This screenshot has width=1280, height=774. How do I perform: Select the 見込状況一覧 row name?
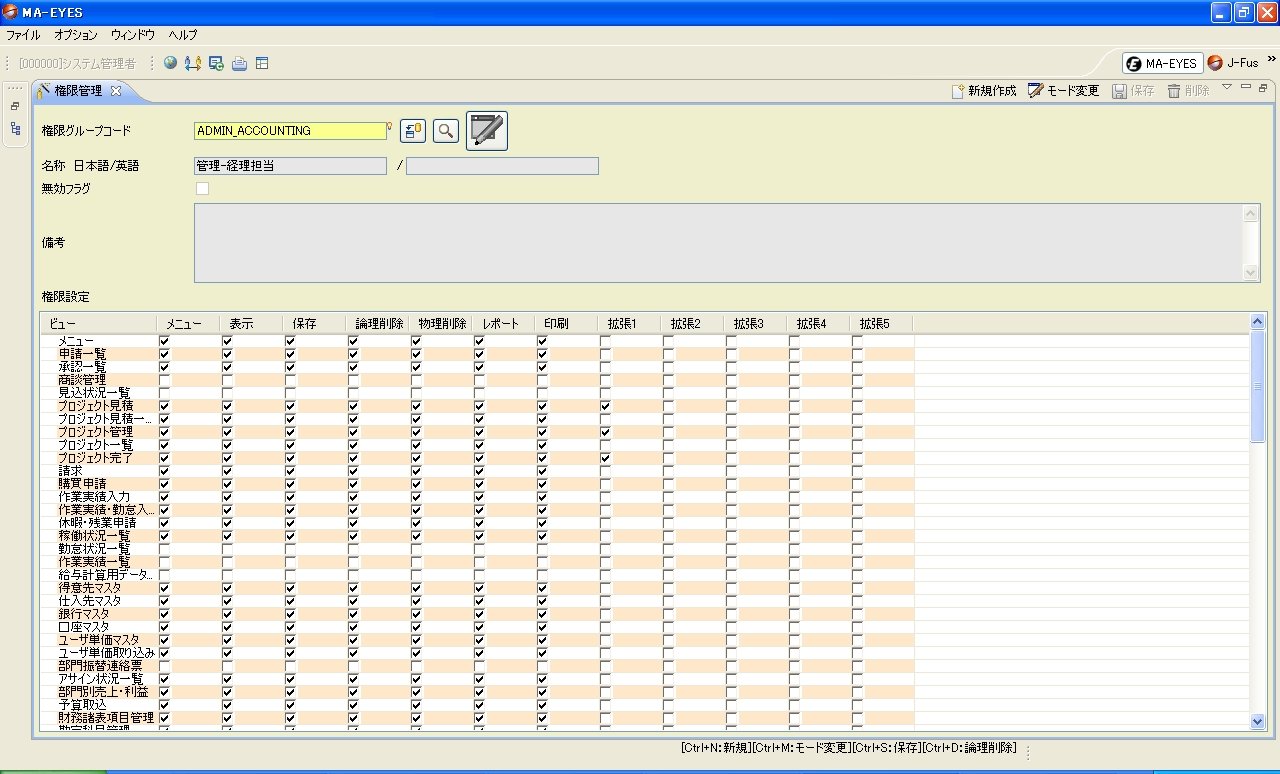click(94, 393)
